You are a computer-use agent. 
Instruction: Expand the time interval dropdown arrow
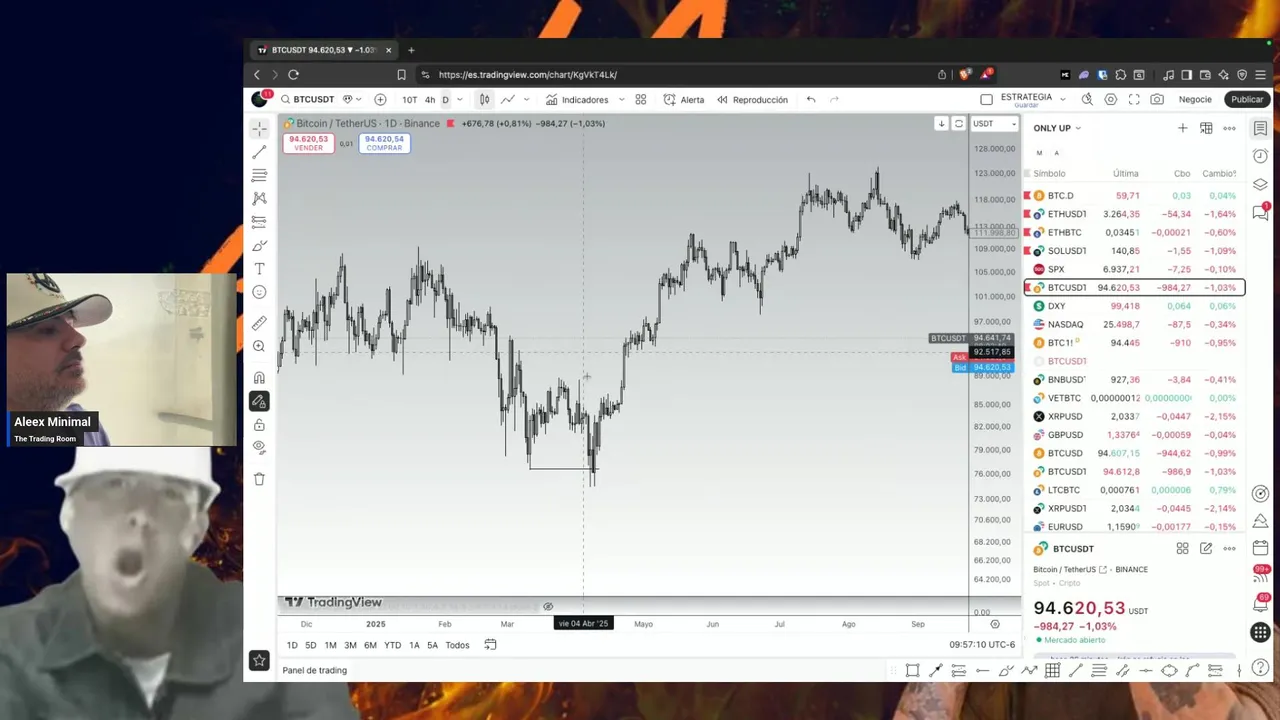[x=460, y=99]
